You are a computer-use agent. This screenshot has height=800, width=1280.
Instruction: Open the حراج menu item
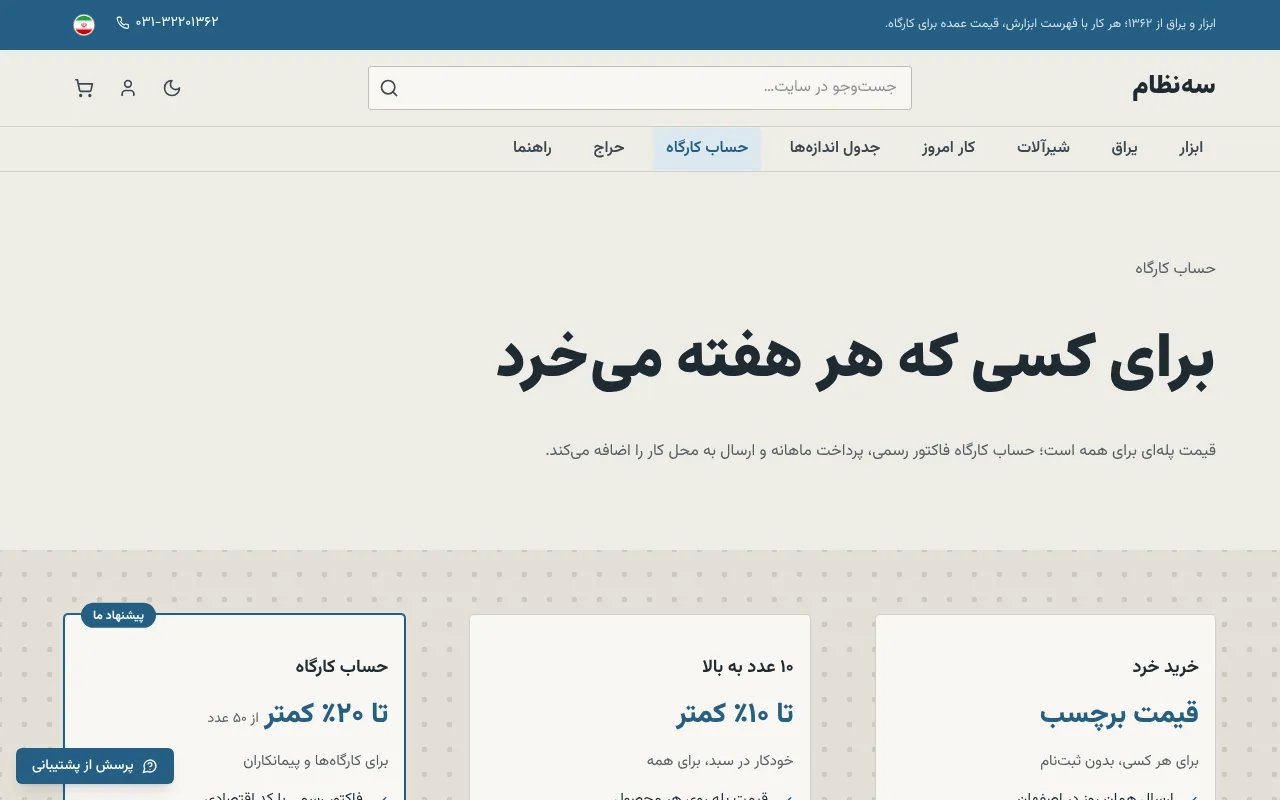tap(609, 148)
